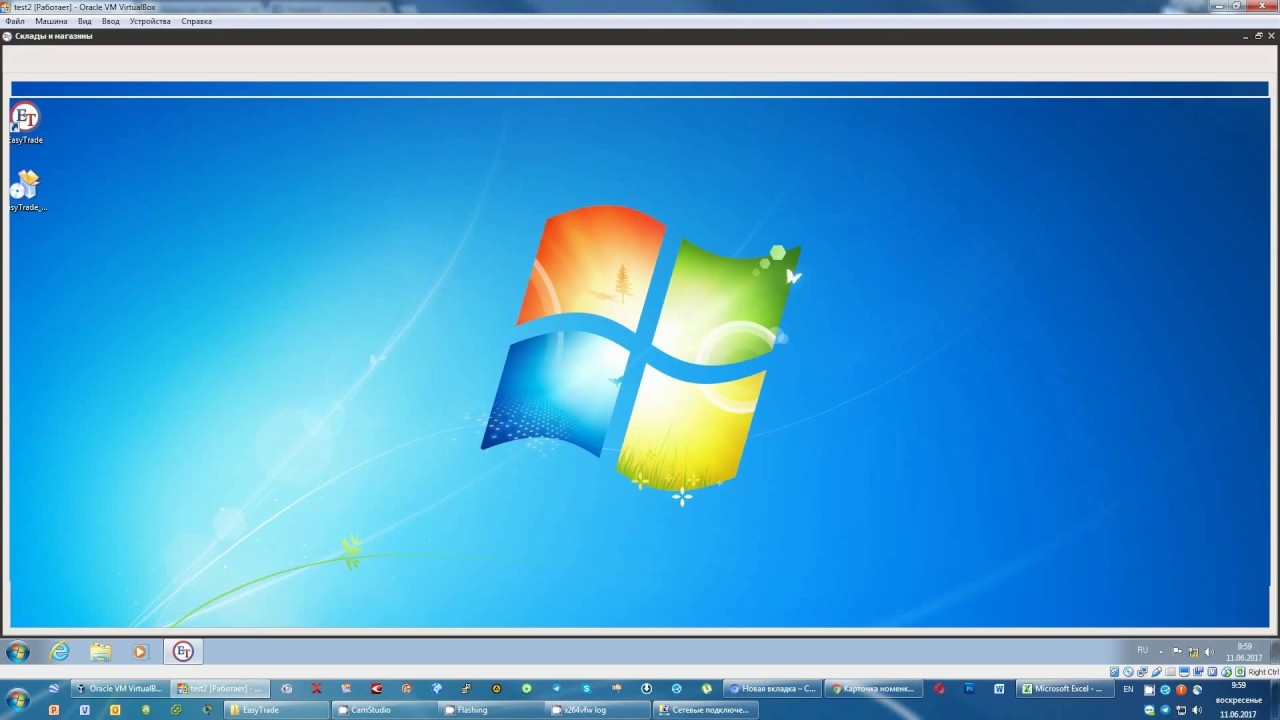Launch Word from host taskbar

999,689
